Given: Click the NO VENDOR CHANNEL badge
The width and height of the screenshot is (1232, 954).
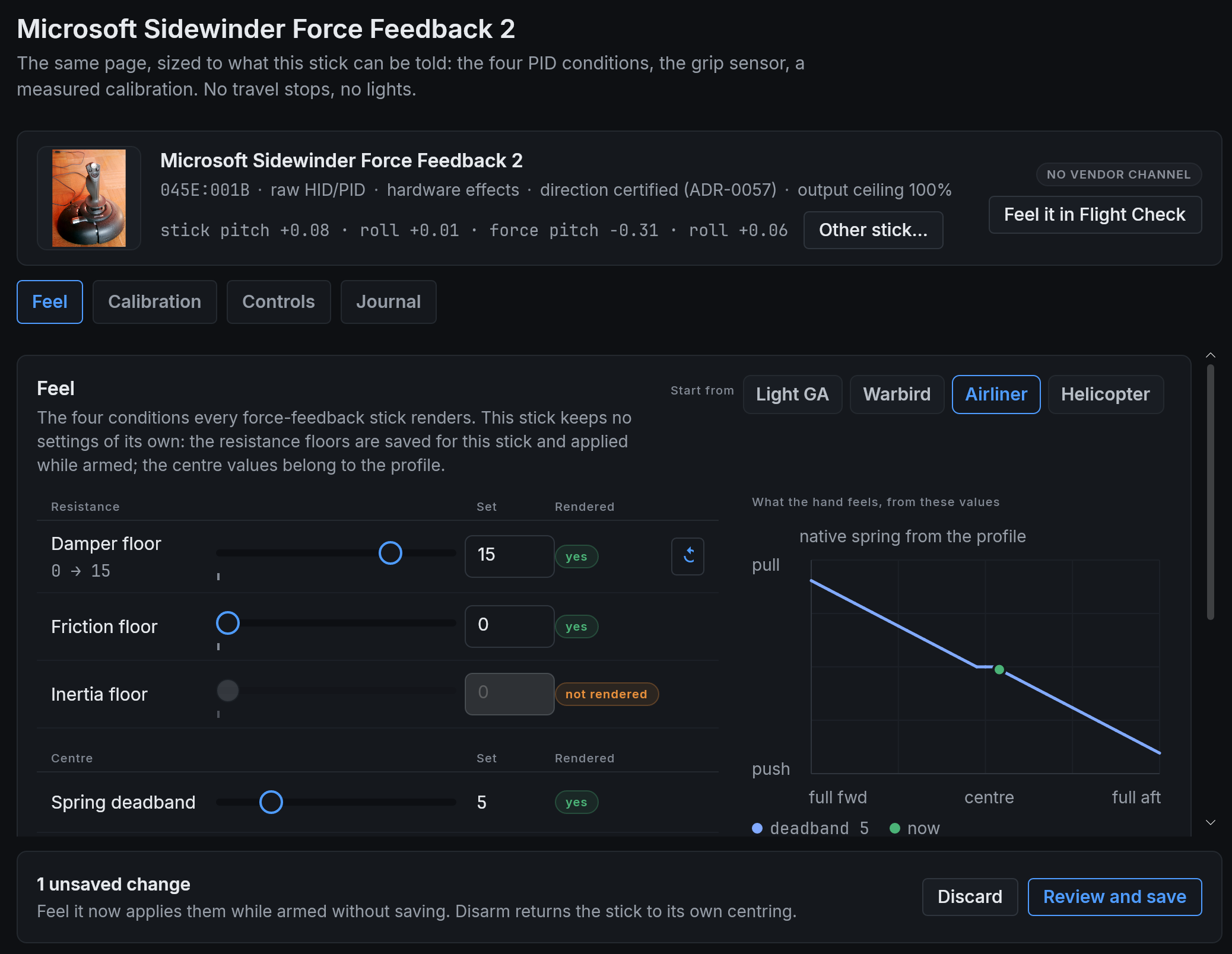Looking at the screenshot, I should pyautogui.click(x=1119, y=174).
